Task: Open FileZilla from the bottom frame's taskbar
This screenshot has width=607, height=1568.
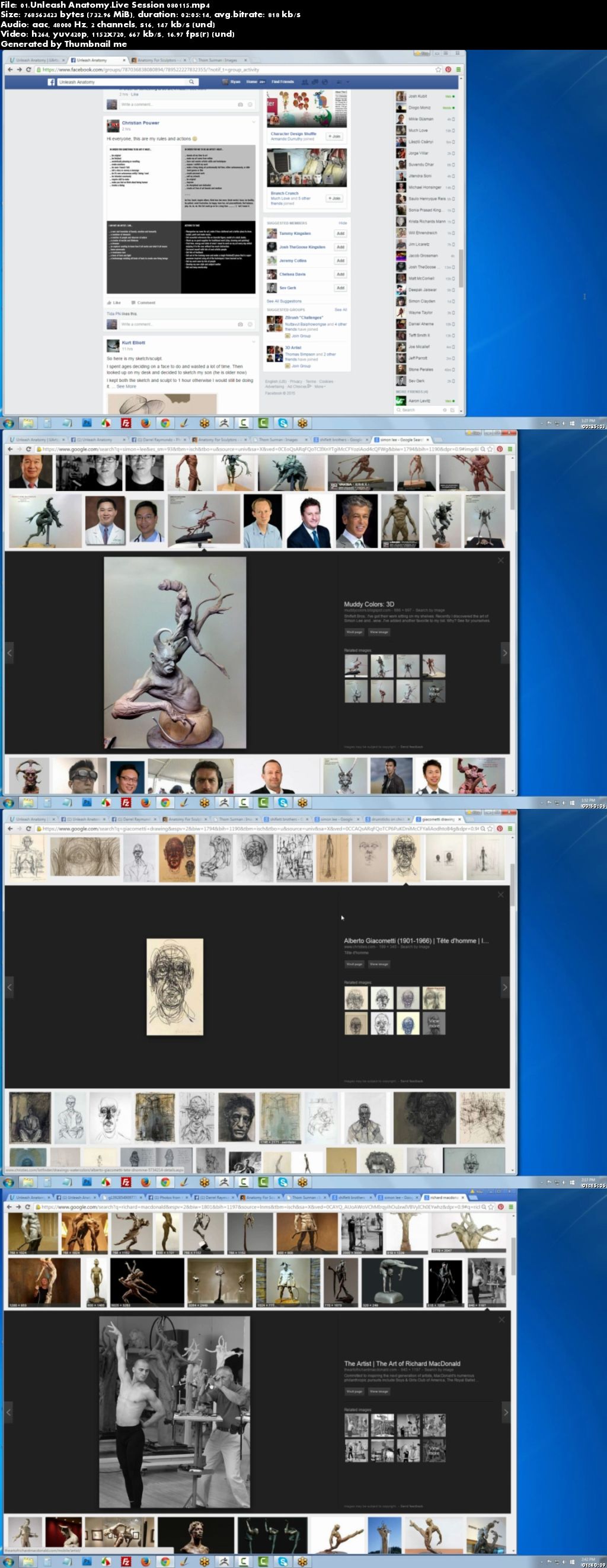Action: click(126, 1561)
